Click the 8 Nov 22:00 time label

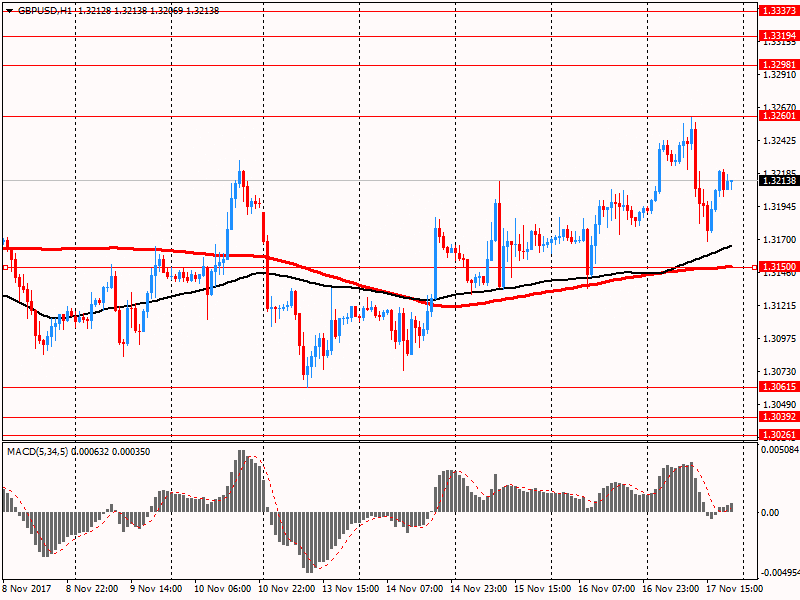tap(92, 589)
